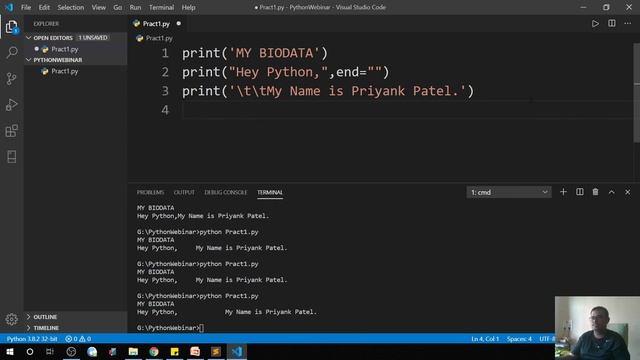
Task: Click the terminal prompt G:\PythonWebinar>
Action: tap(168, 328)
